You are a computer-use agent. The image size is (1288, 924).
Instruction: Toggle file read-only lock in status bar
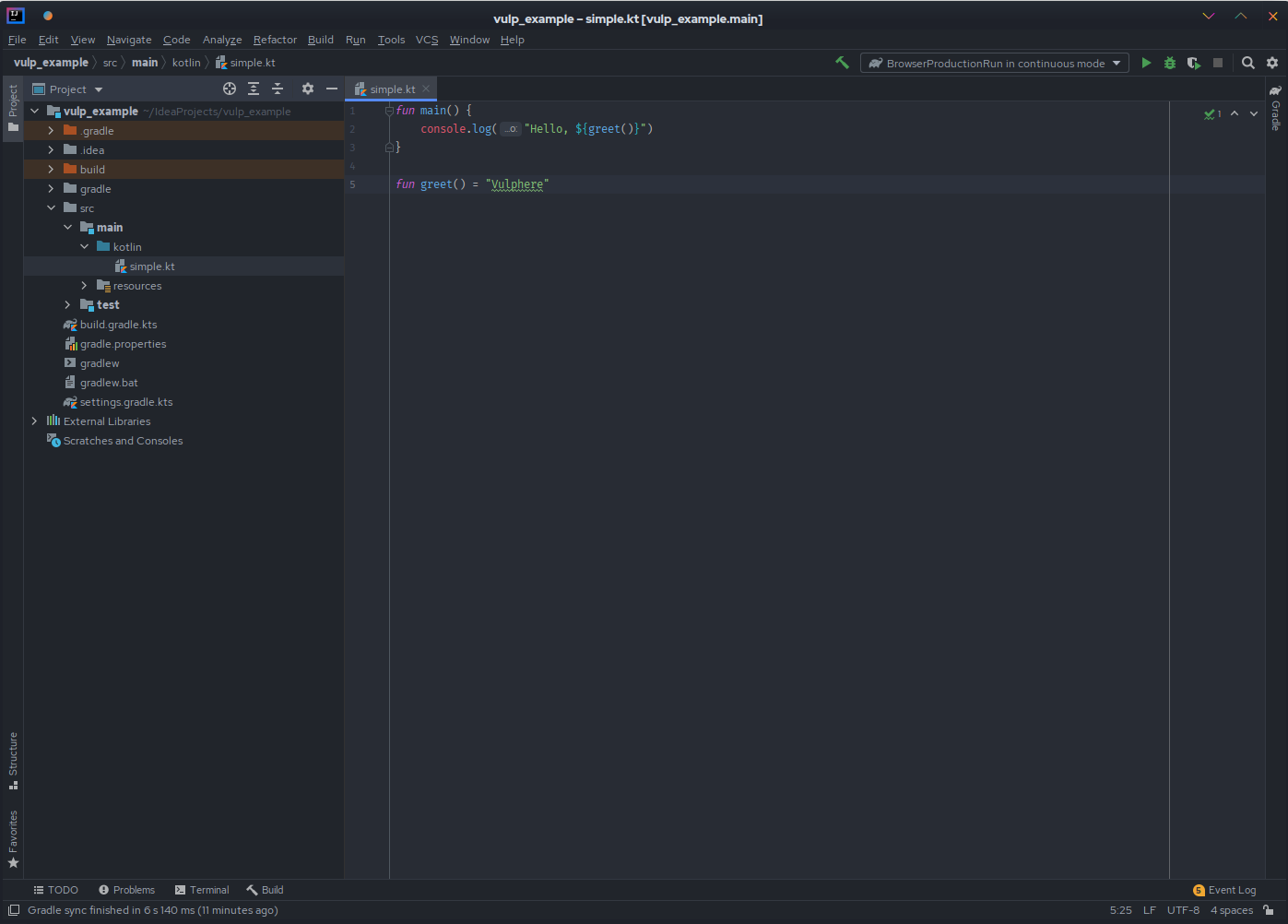pos(1267,910)
